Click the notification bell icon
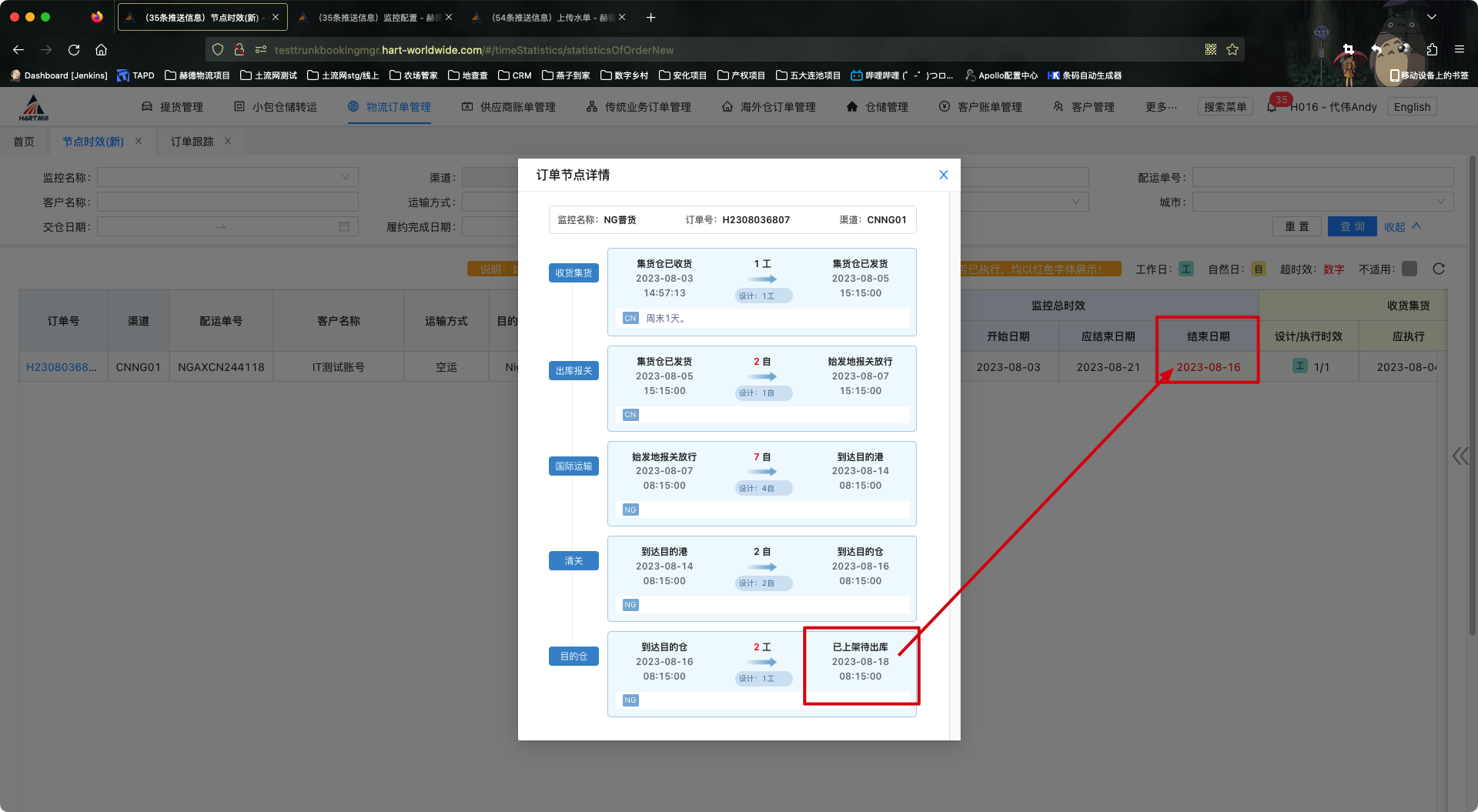Screen dimensions: 1478x812 (1272, 107)
